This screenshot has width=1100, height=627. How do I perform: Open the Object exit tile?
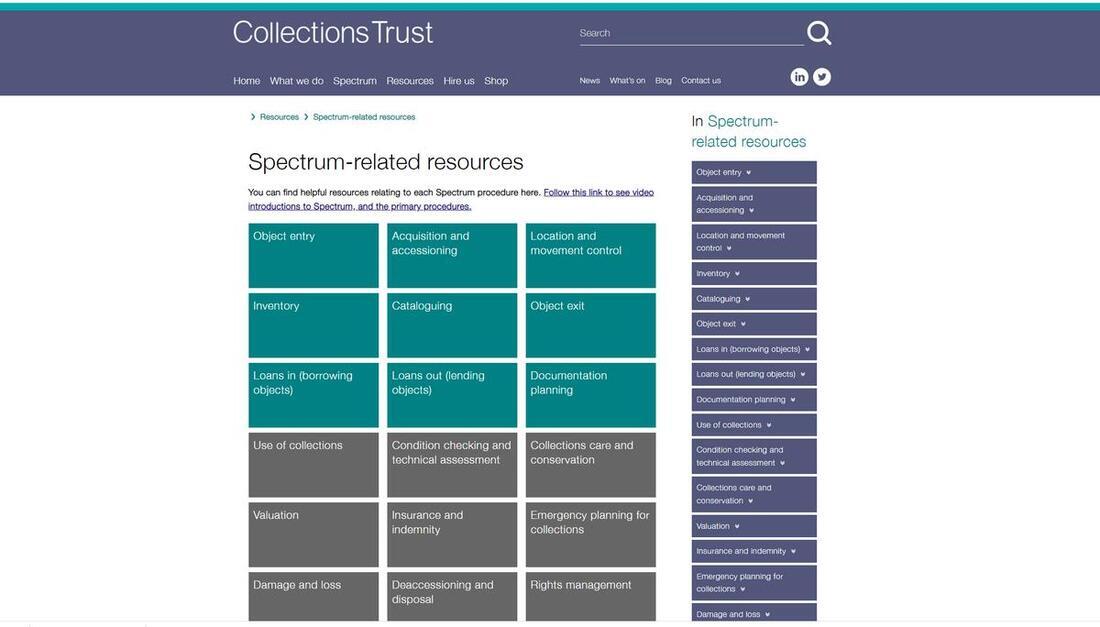(591, 325)
